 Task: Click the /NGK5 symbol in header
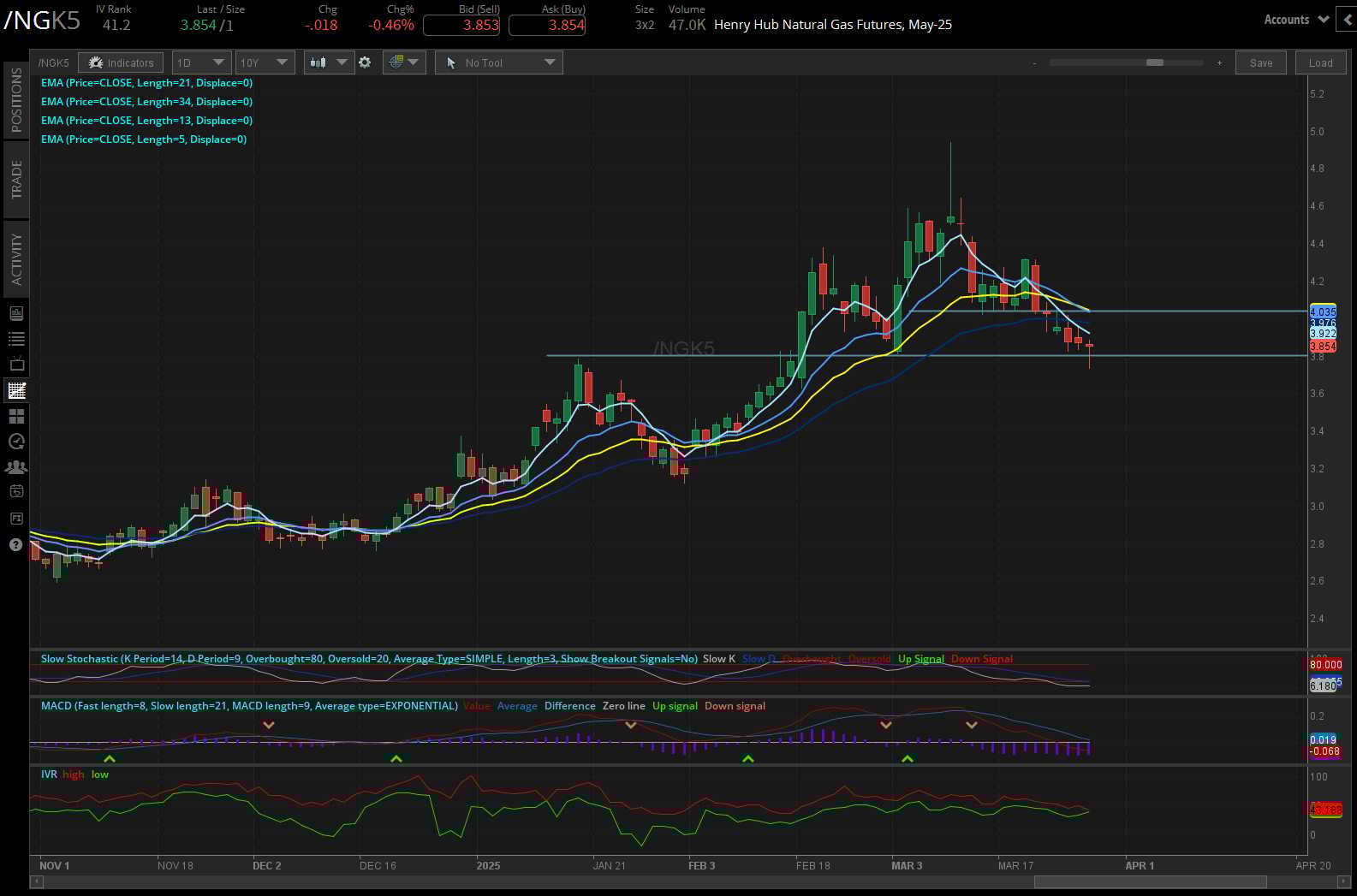pyautogui.click(x=43, y=21)
